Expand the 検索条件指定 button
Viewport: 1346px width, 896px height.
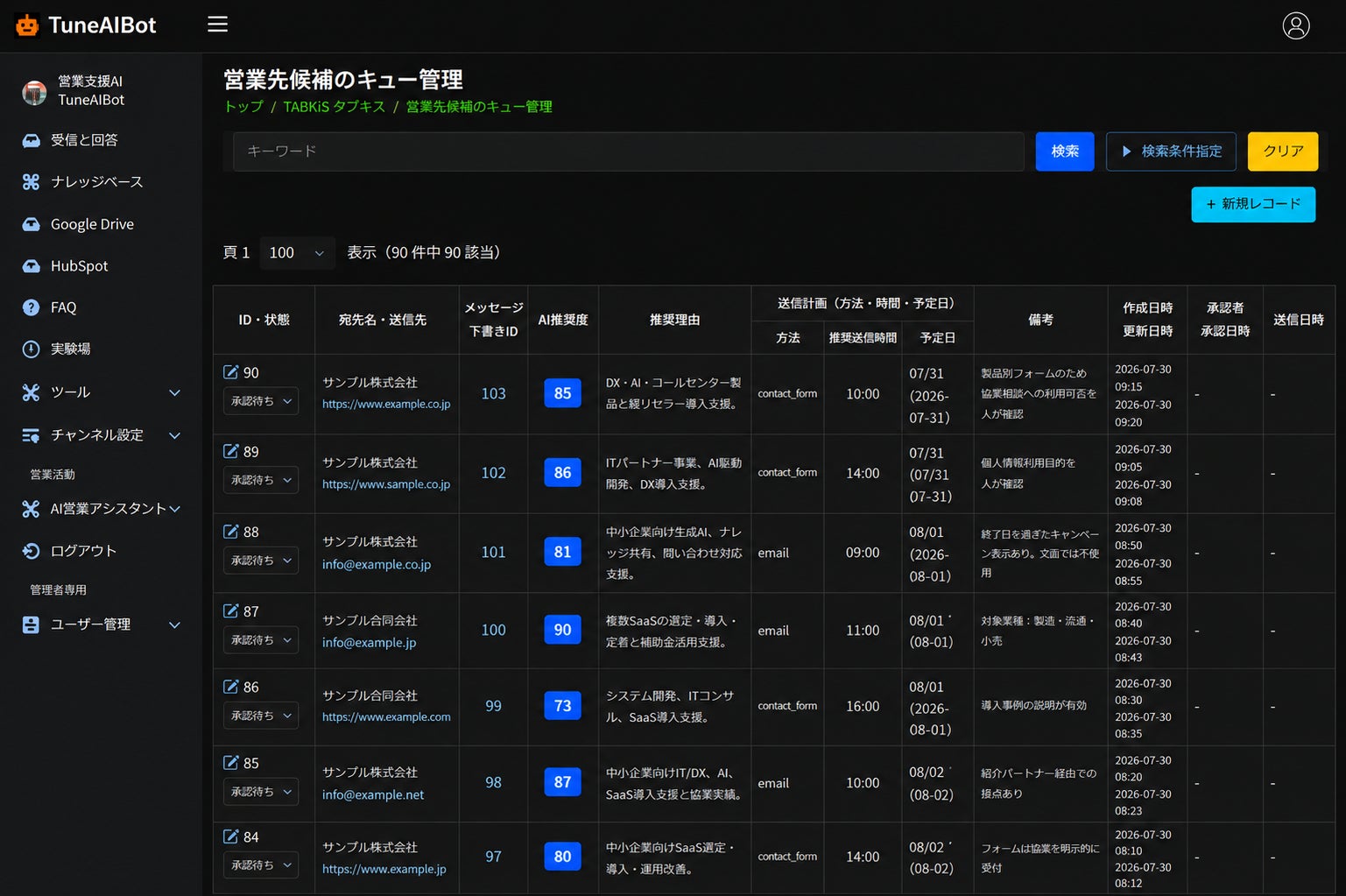point(1171,152)
